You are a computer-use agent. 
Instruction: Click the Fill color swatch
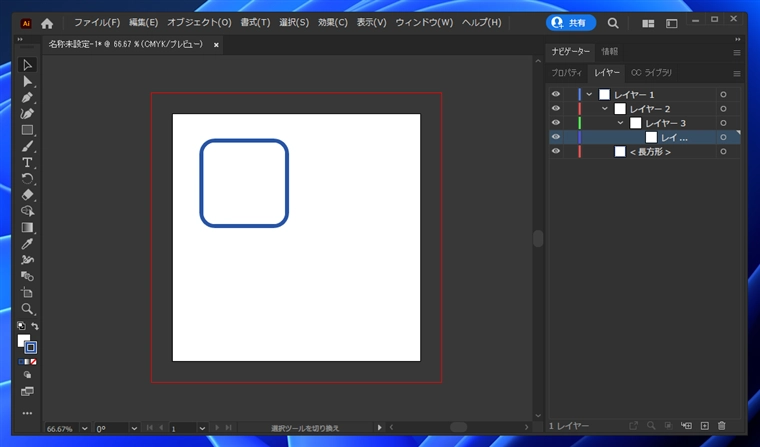23,341
